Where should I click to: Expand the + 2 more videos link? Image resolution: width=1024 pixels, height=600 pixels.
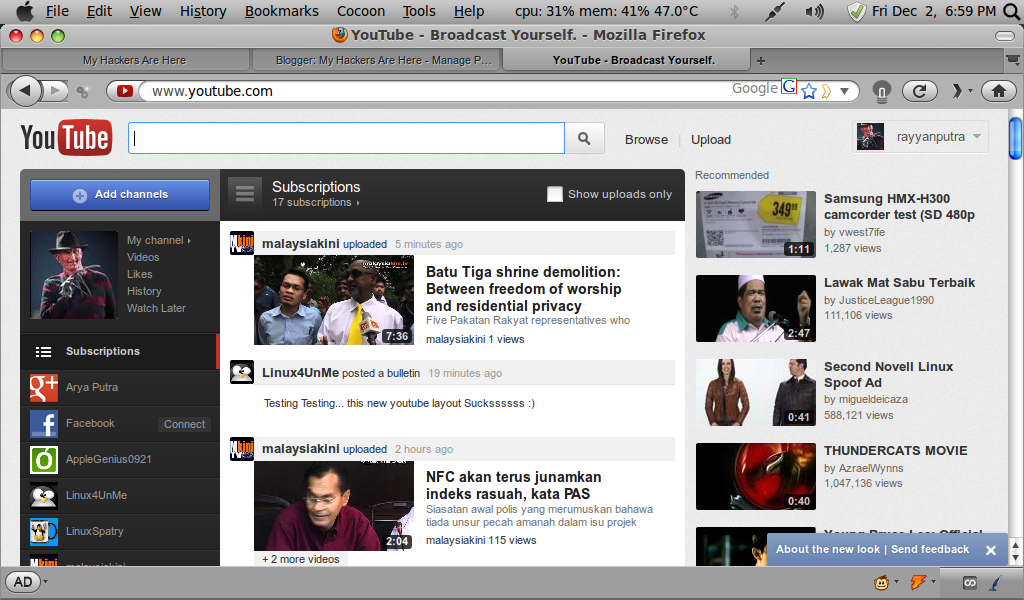click(300, 560)
